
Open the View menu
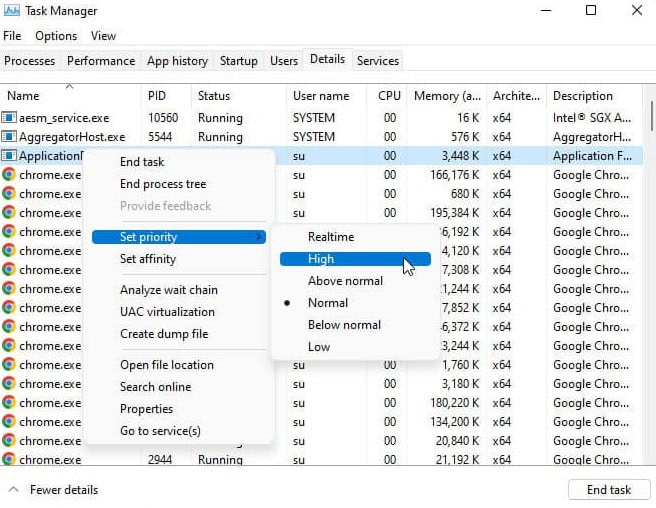[103, 36]
